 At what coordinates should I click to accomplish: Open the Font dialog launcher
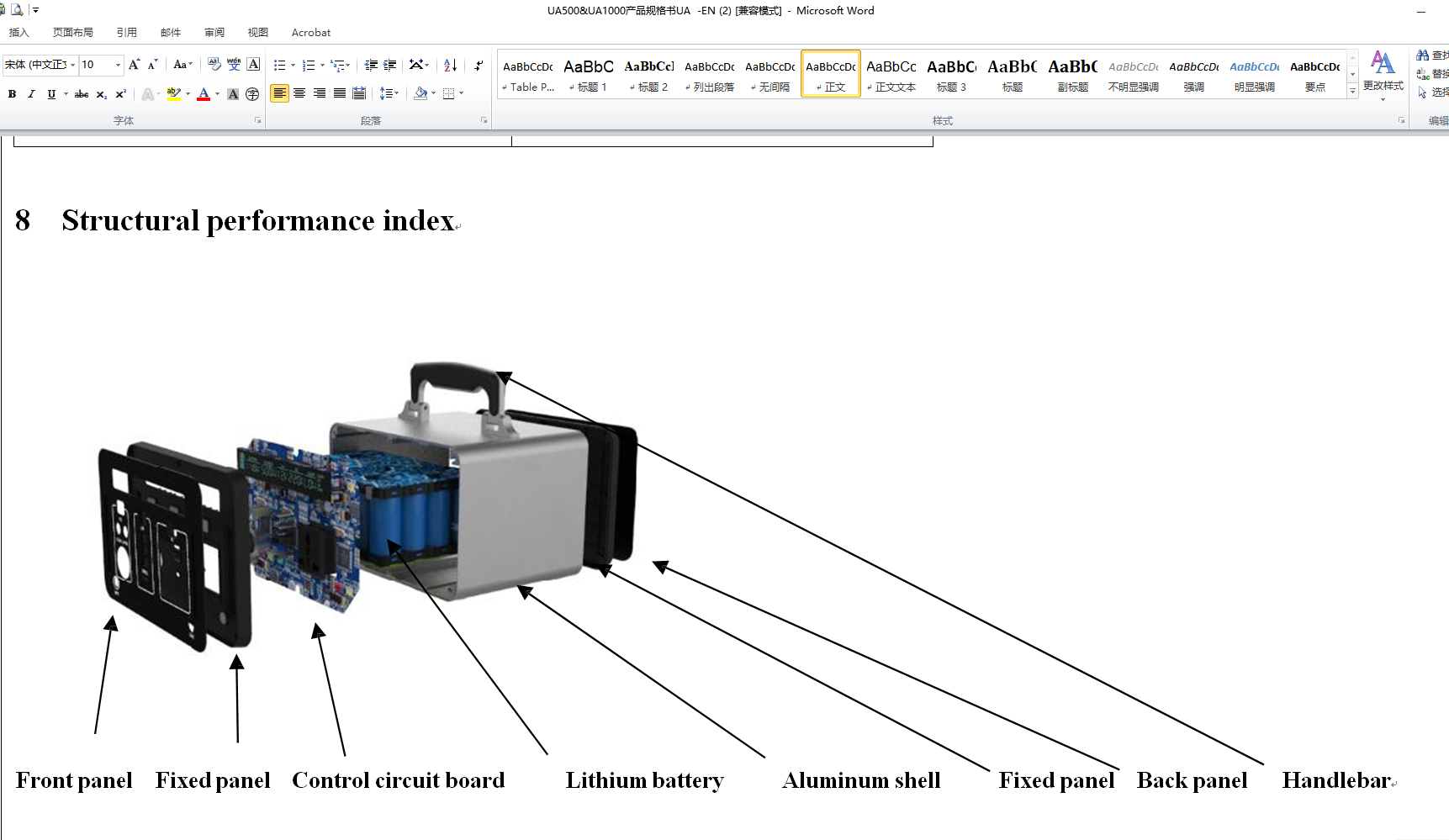258,120
